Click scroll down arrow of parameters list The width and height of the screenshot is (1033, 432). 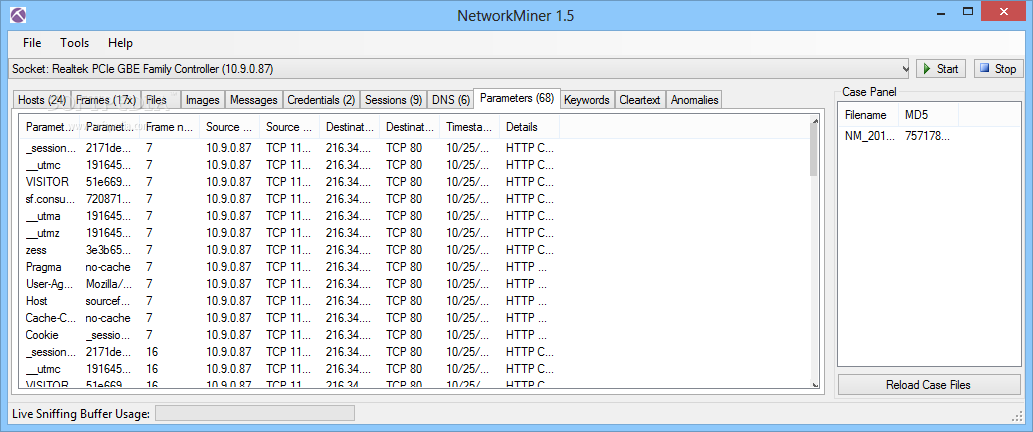point(814,385)
